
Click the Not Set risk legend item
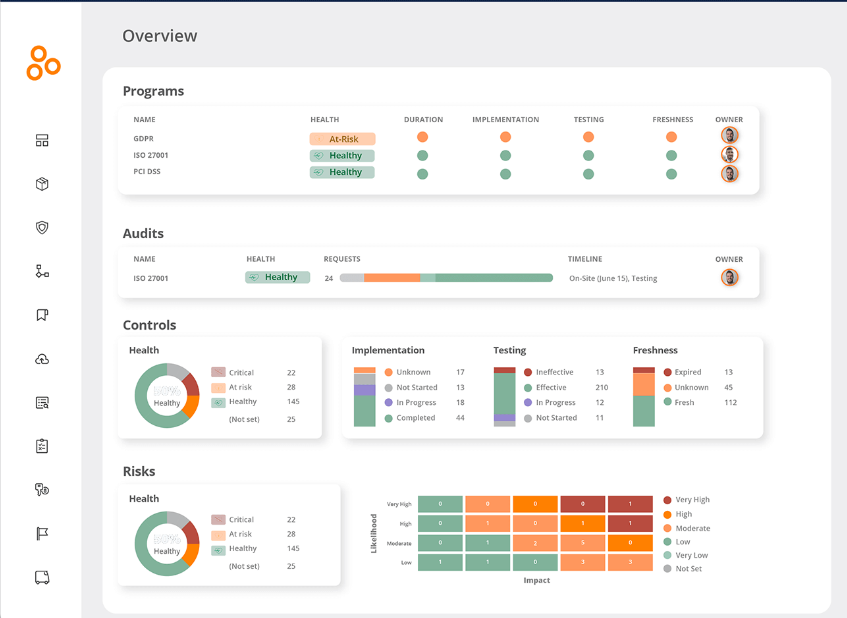click(683, 569)
